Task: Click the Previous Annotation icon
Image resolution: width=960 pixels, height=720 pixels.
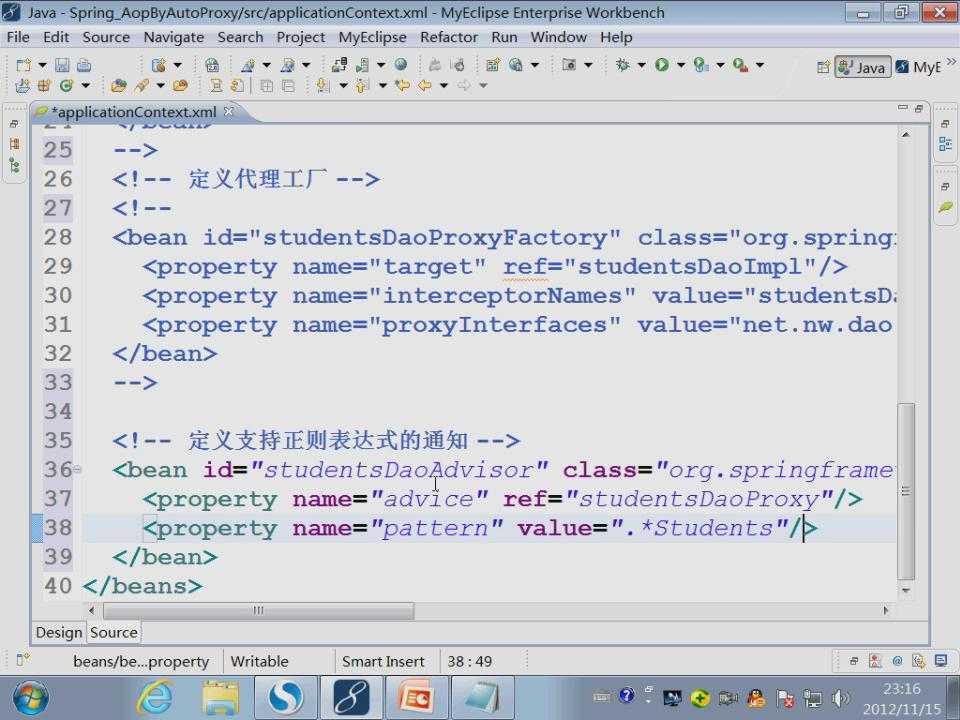Action: point(362,85)
